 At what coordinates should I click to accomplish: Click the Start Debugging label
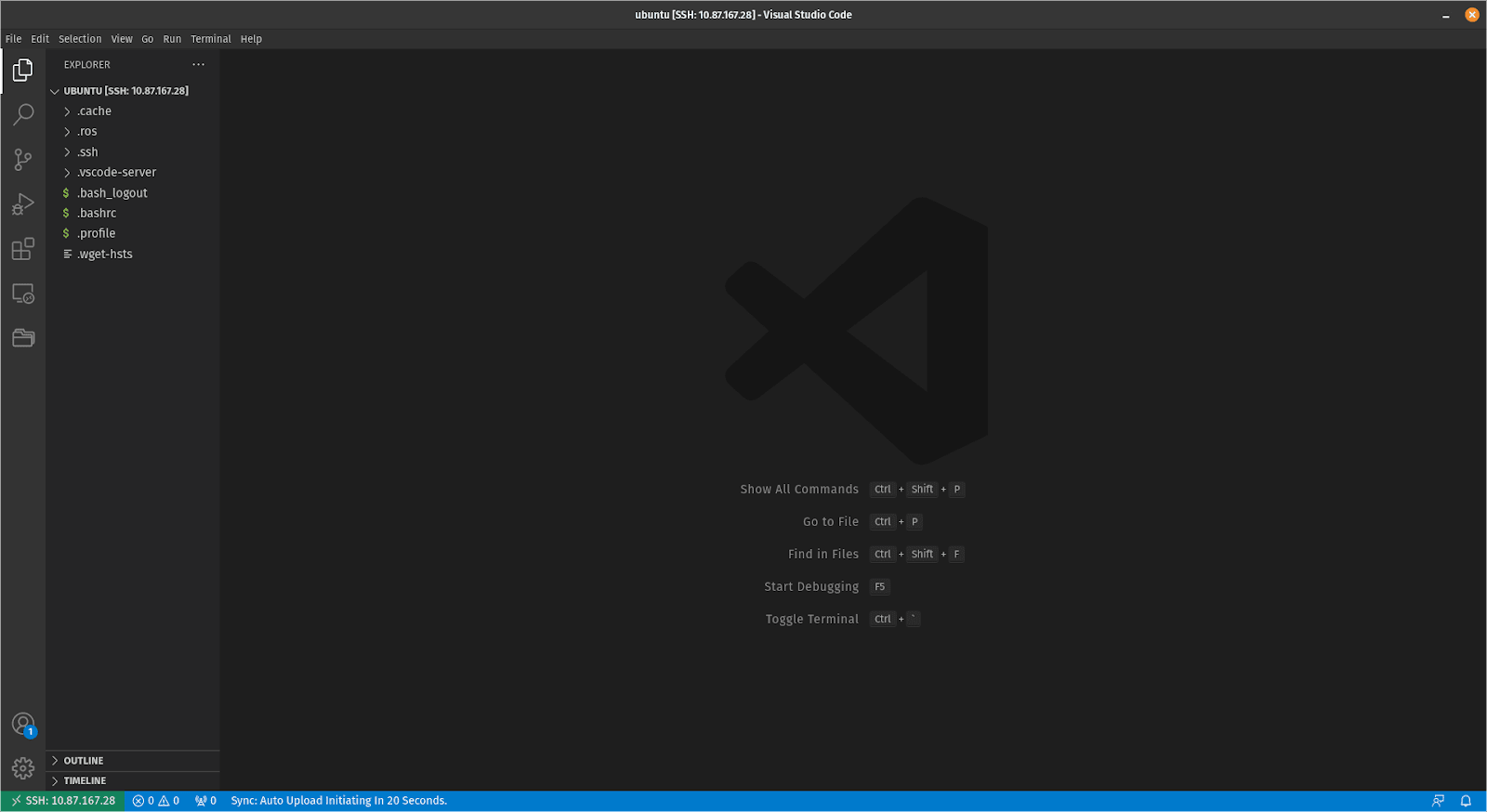pyautogui.click(x=811, y=586)
